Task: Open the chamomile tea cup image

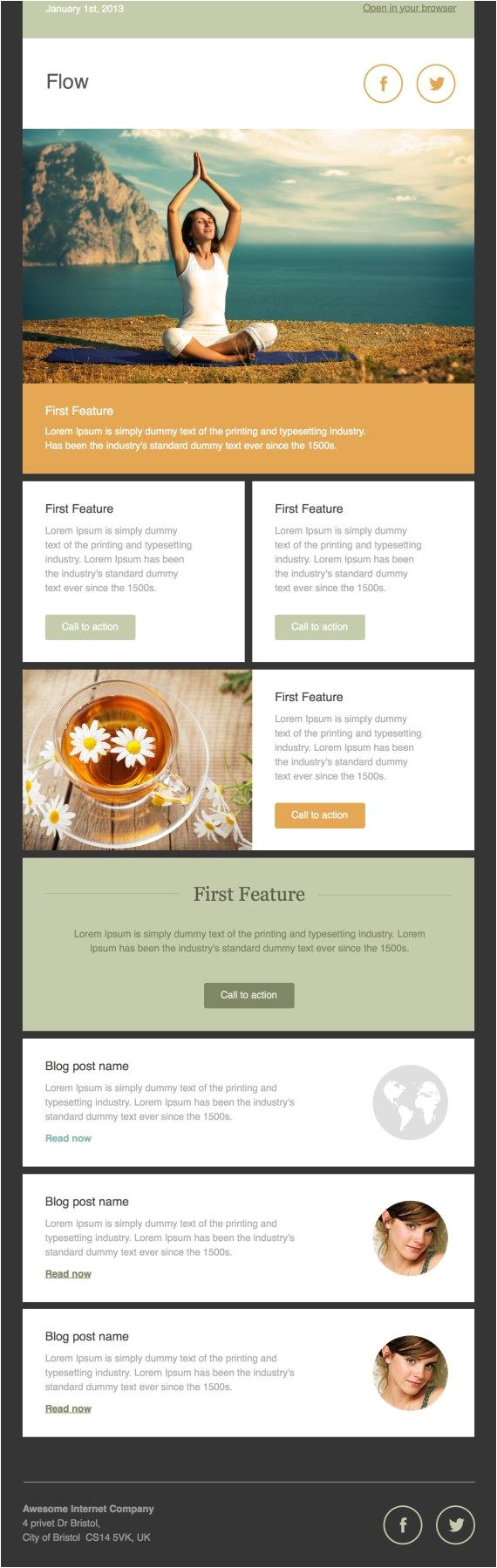Action: click(137, 760)
